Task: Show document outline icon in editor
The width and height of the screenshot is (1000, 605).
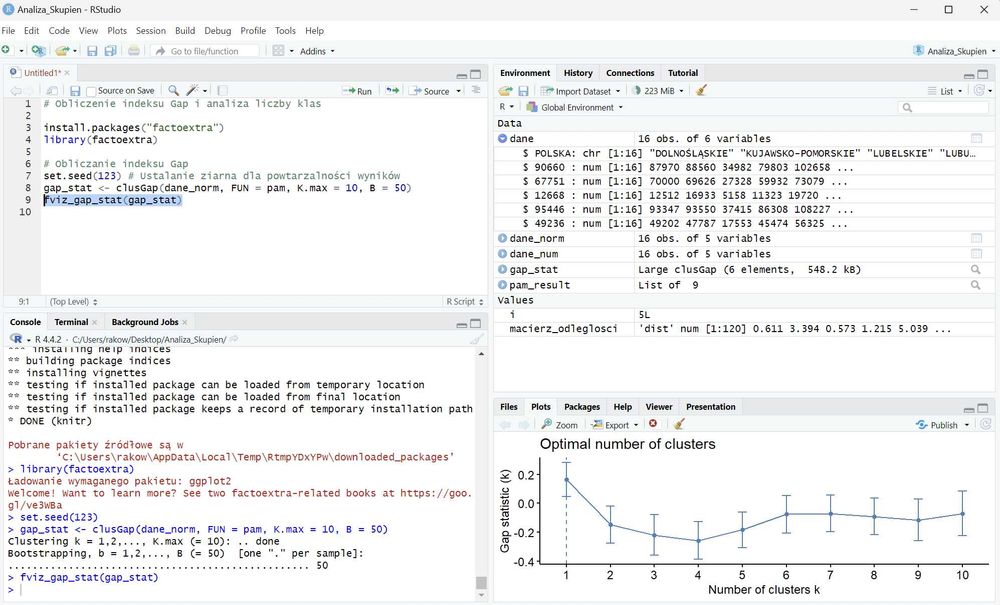Action: [x=476, y=91]
